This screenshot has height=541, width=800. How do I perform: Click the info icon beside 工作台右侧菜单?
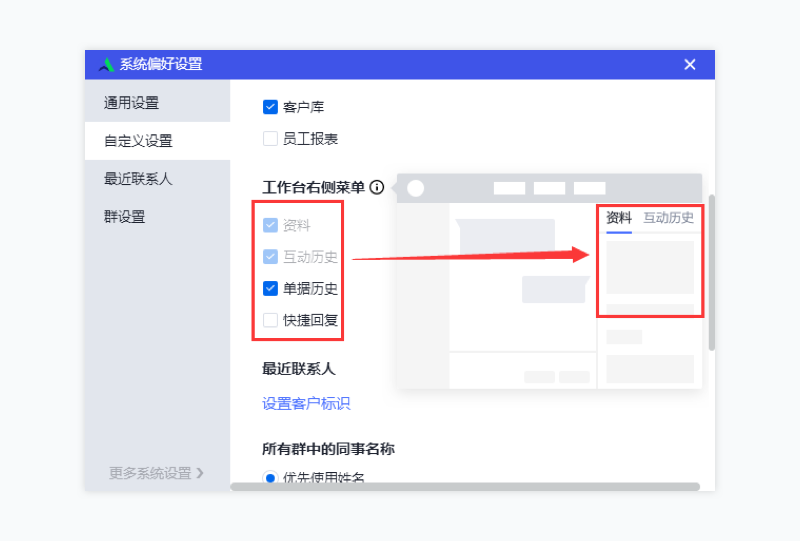pos(377,187)
